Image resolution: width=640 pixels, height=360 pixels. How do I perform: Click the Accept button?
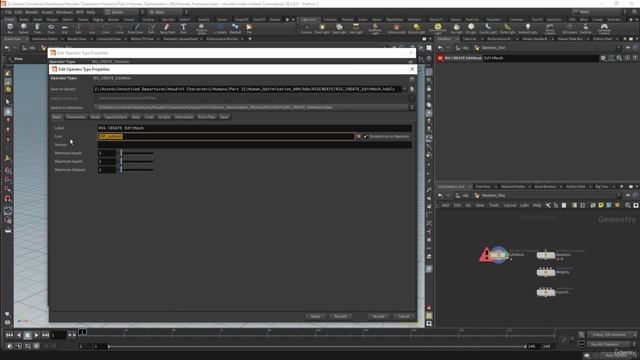tap(378, 316)
